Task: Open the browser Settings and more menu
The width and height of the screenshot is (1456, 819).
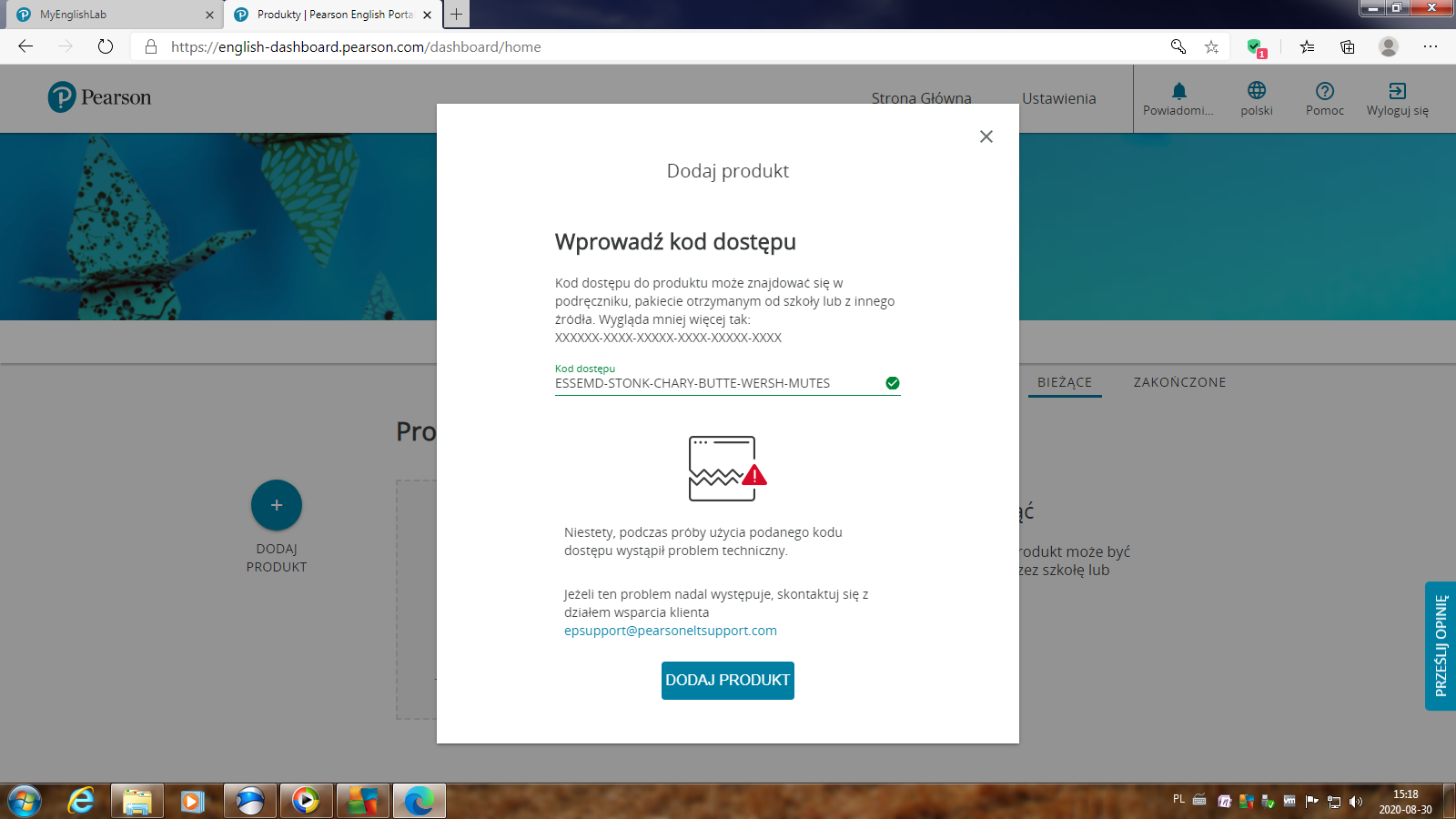Action: tap(1431, 46)
